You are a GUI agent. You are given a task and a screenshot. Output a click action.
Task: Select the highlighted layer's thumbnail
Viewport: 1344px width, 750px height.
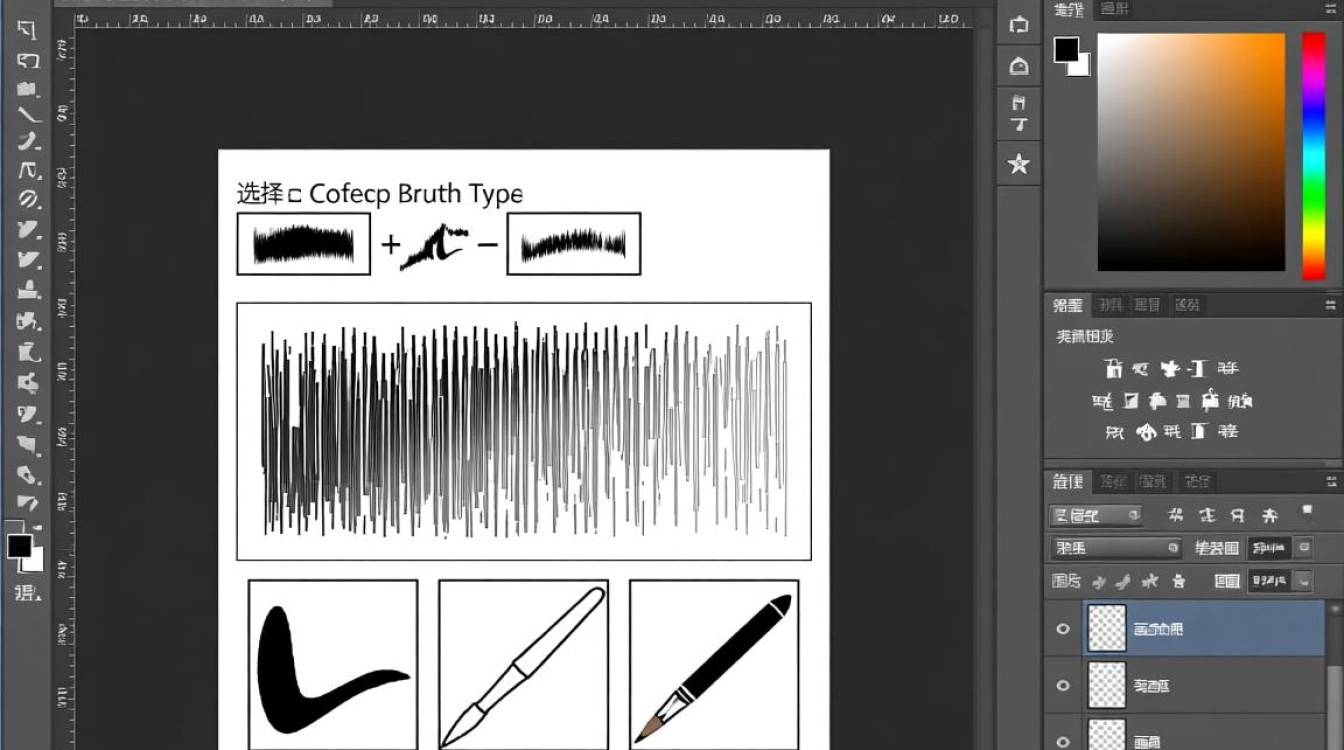tap(1106, 629)
